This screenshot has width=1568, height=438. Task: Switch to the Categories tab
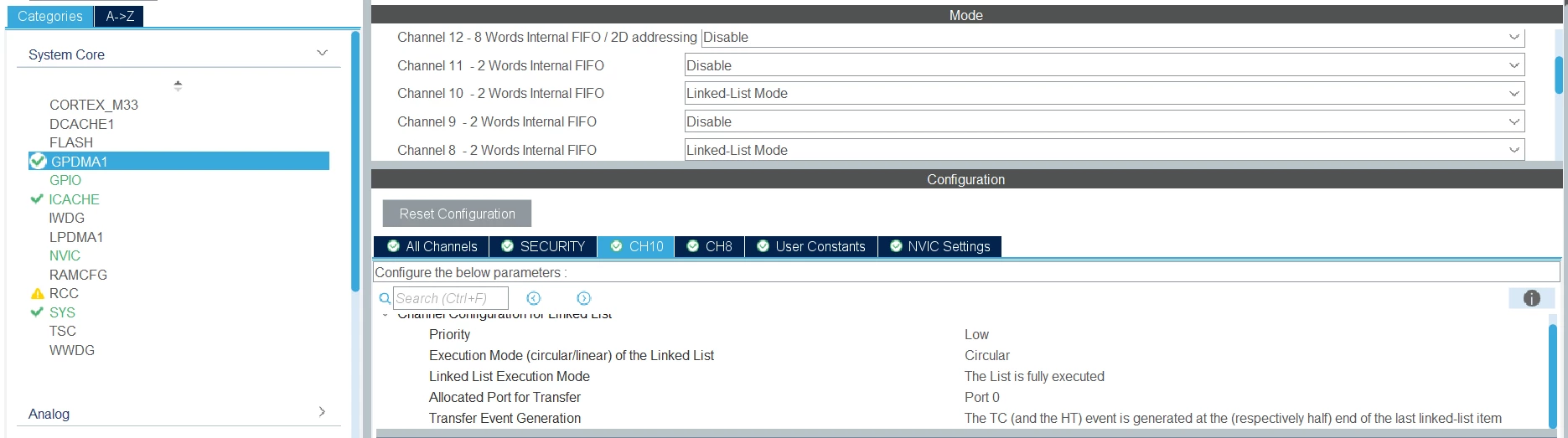[49, 16]
